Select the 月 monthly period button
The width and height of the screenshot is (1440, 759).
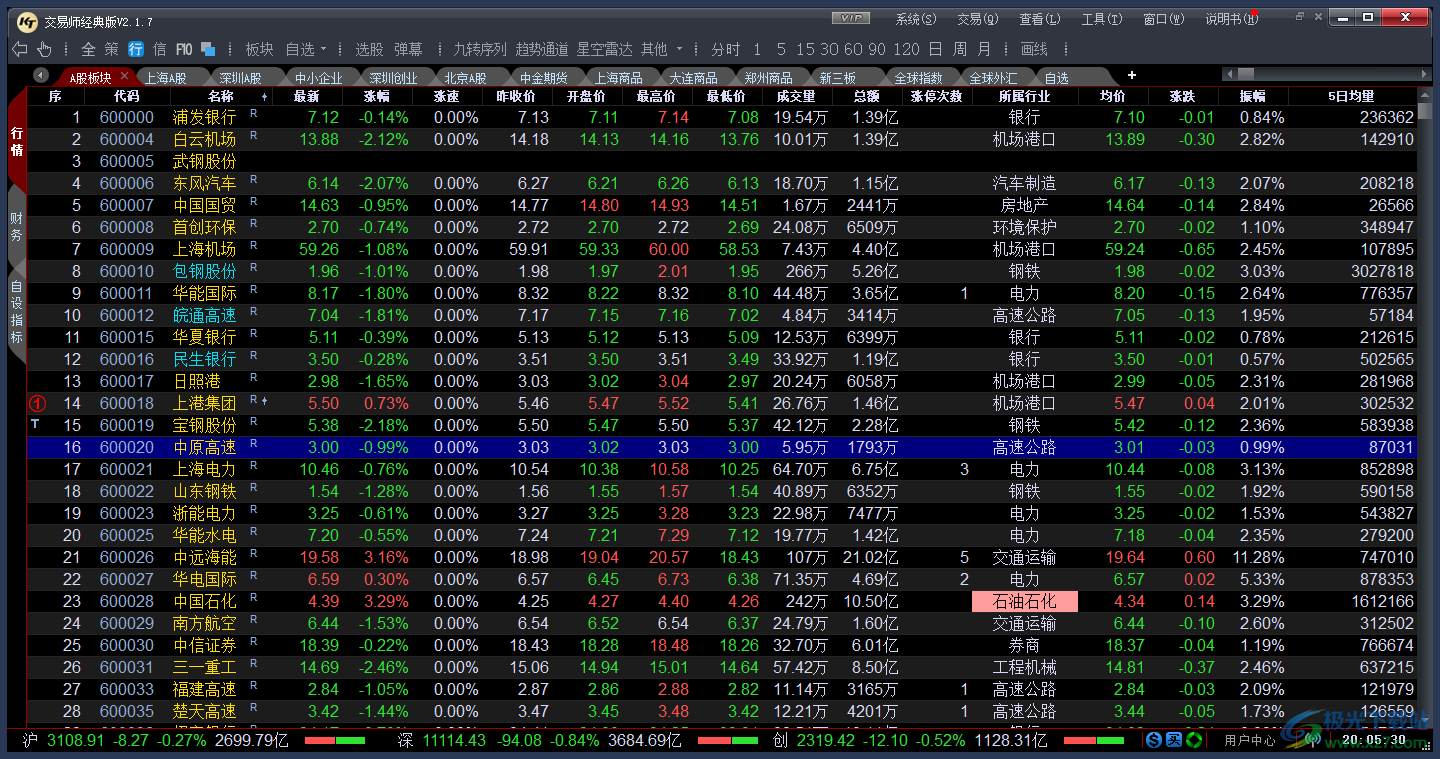point(985,49)
